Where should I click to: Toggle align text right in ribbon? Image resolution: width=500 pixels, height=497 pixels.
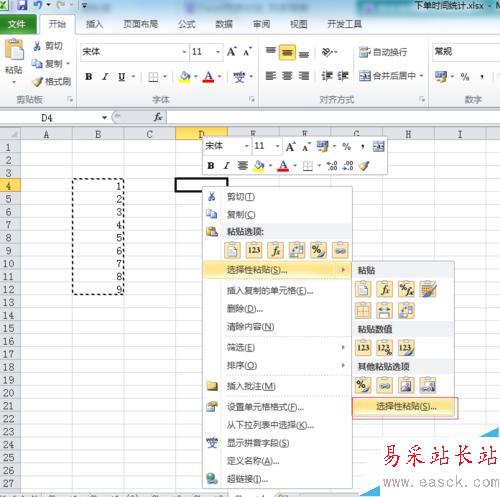click(304, 76)
